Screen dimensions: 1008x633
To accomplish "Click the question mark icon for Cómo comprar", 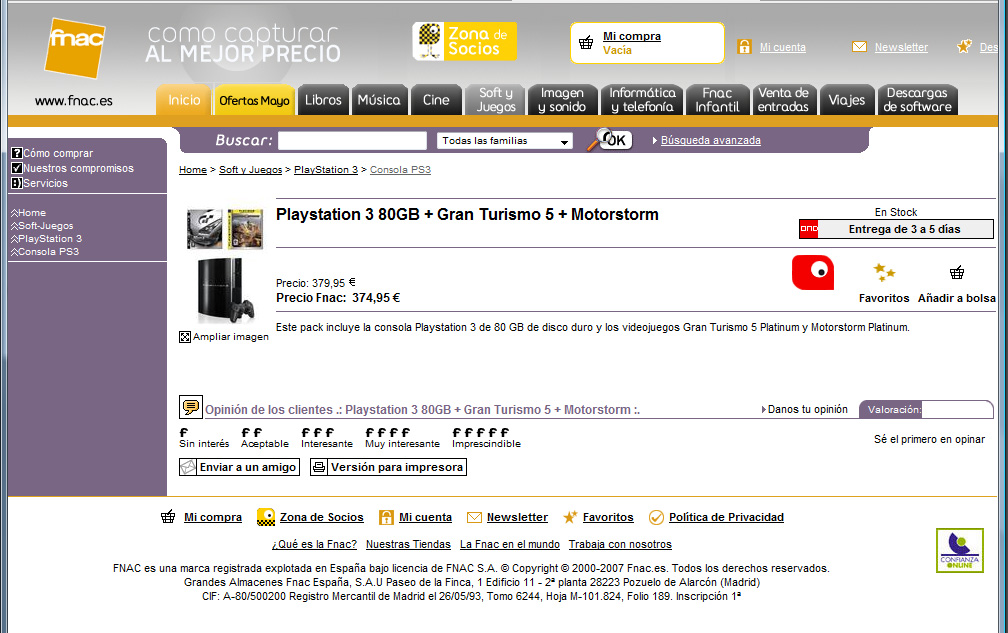I will [x=17, y=153].
